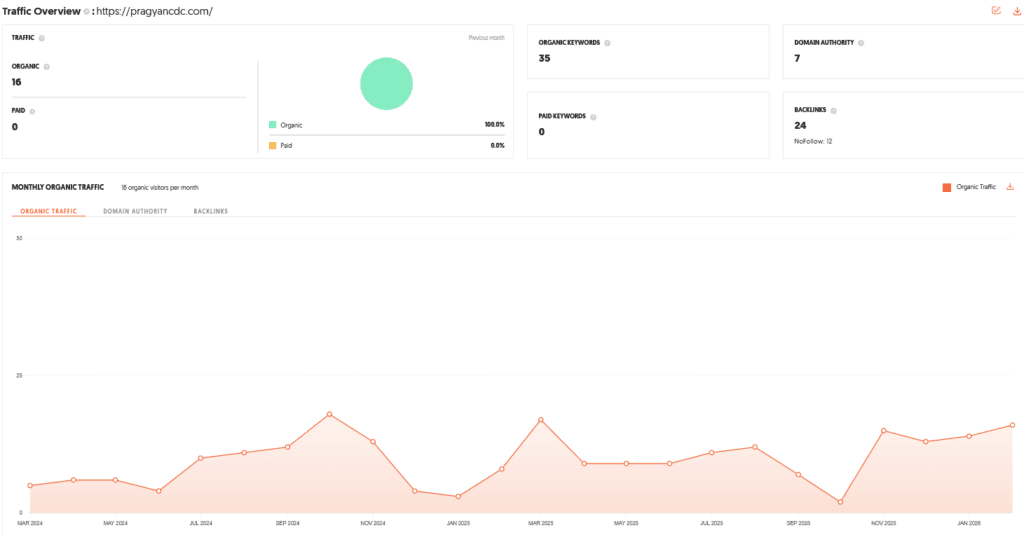Switch to the Backlinks chart tab

tap(210, 212)
